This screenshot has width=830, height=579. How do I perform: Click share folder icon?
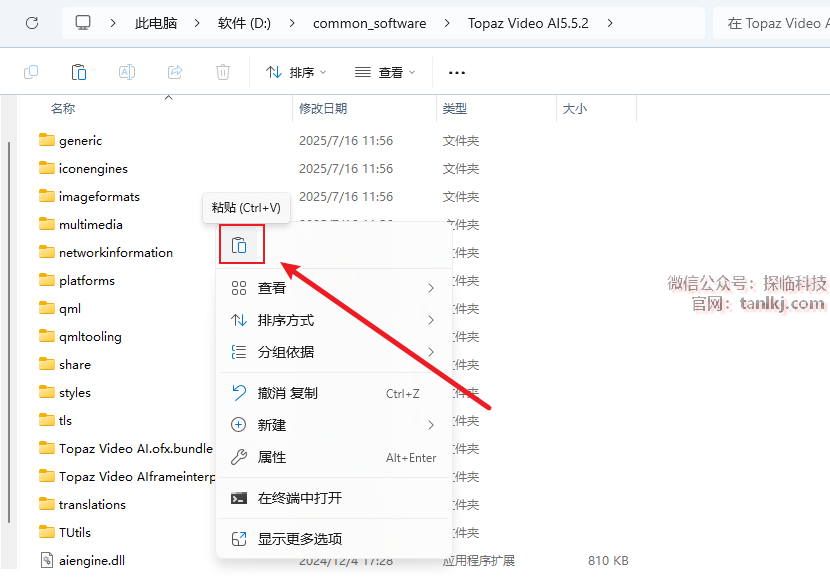tap(47, 364)
